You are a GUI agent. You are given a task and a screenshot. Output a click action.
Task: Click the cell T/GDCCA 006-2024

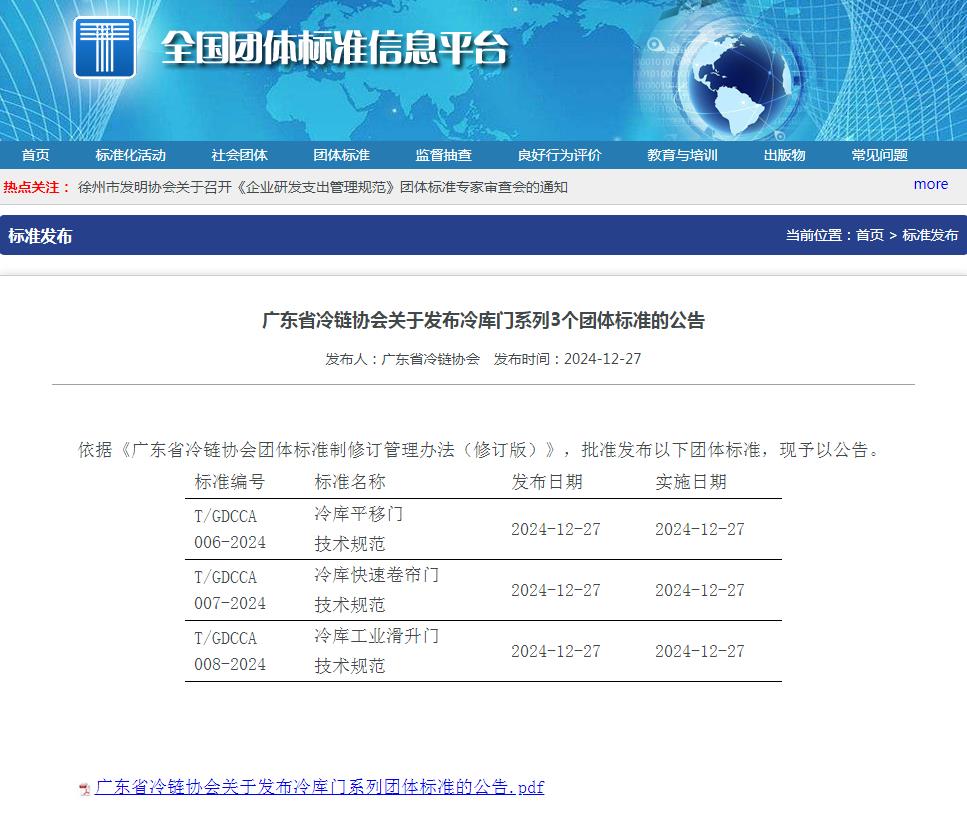(x=230, y=529)
